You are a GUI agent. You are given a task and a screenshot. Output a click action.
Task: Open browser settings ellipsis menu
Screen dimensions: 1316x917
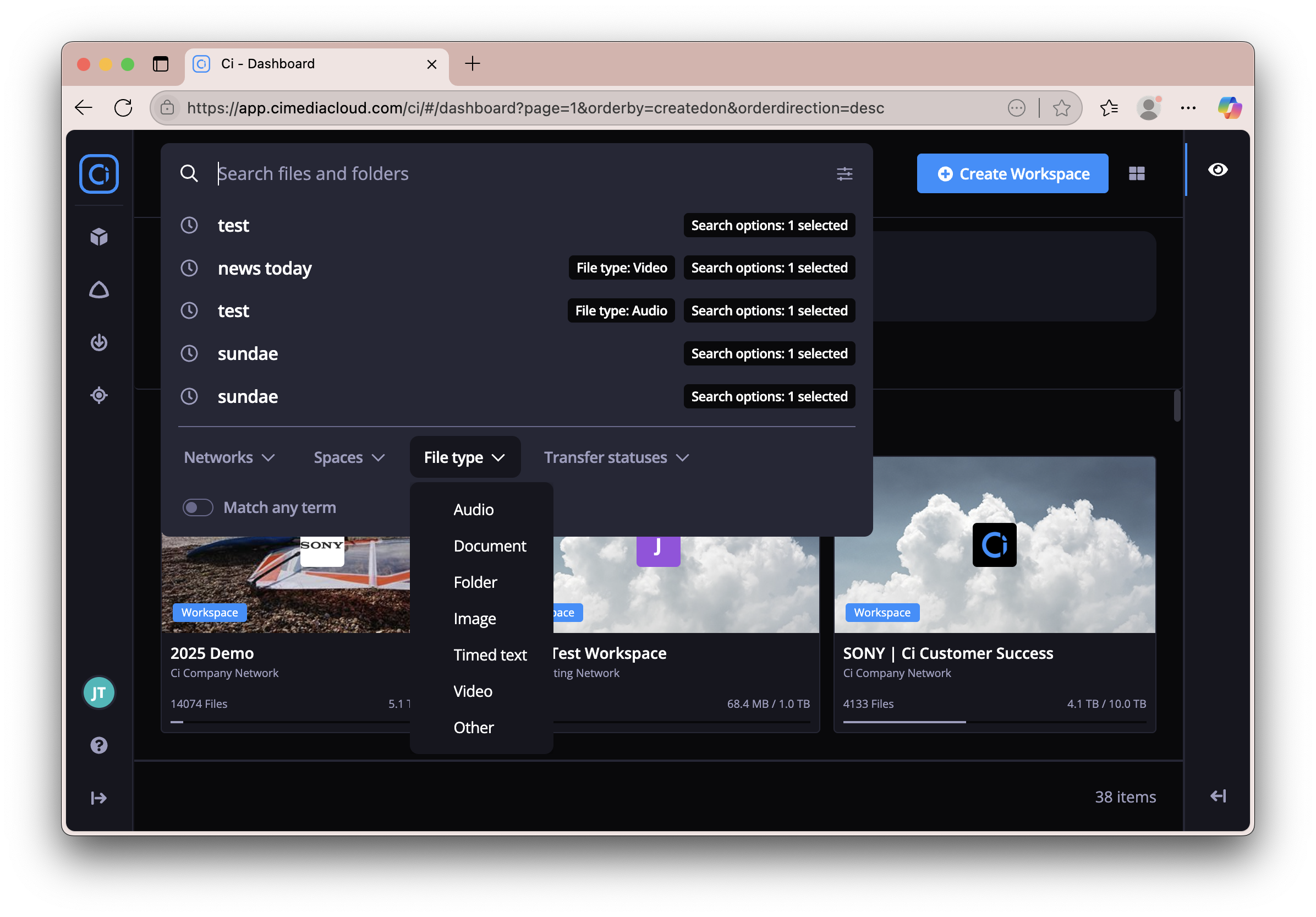[x=1188, y=108]
